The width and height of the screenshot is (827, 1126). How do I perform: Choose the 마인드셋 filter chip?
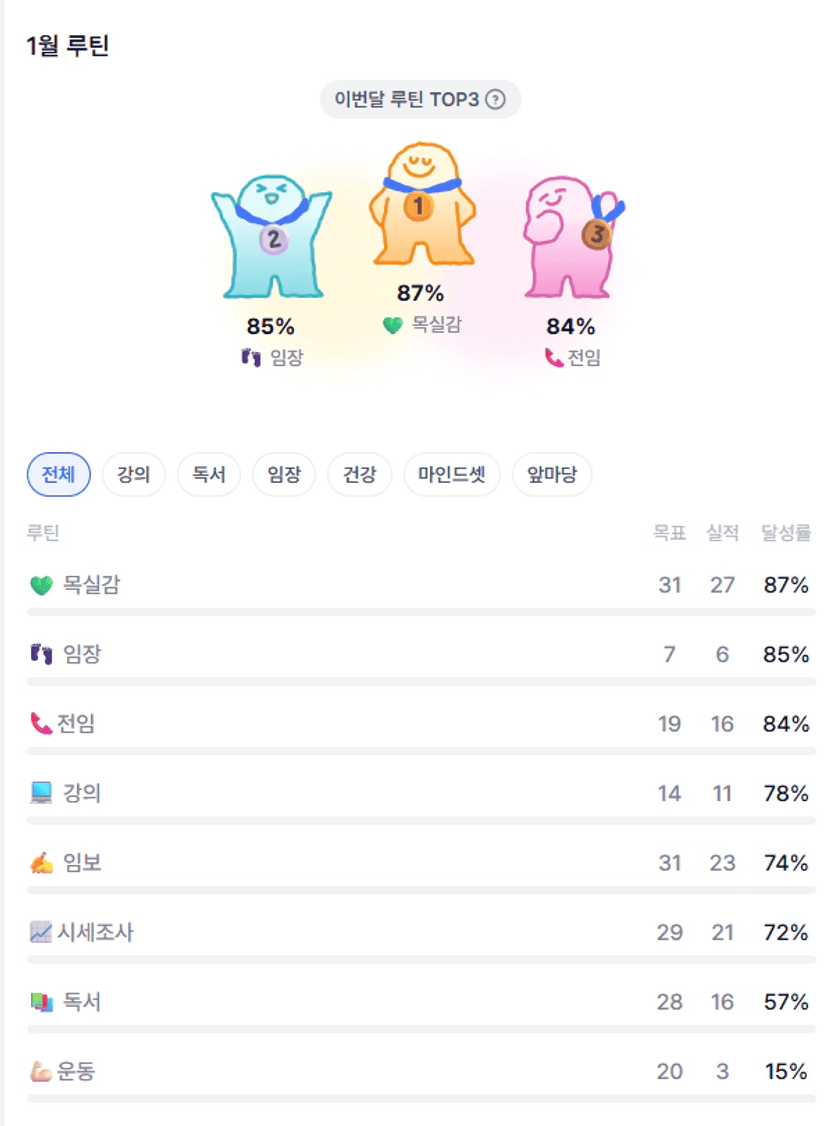click(x=451, y=475)
